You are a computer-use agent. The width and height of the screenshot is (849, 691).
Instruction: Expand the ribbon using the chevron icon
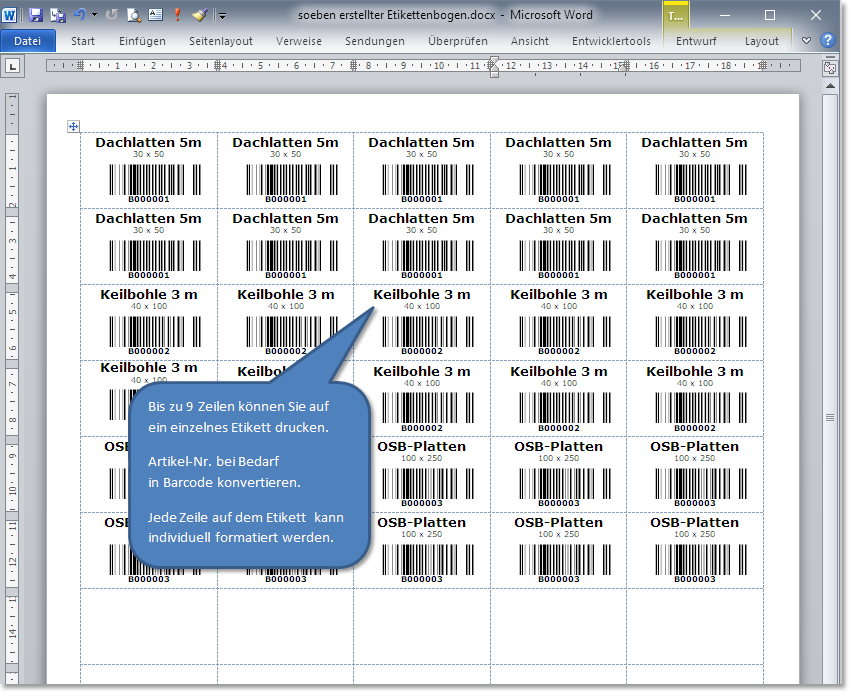(806, 41)
